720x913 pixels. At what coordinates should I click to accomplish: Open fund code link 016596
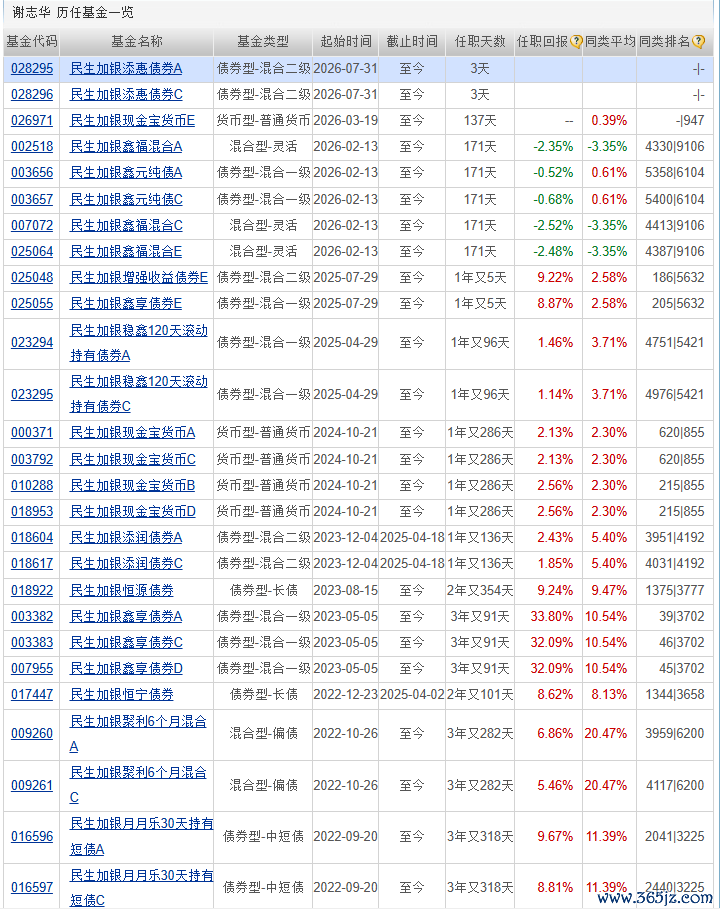[x=32, y=837]
